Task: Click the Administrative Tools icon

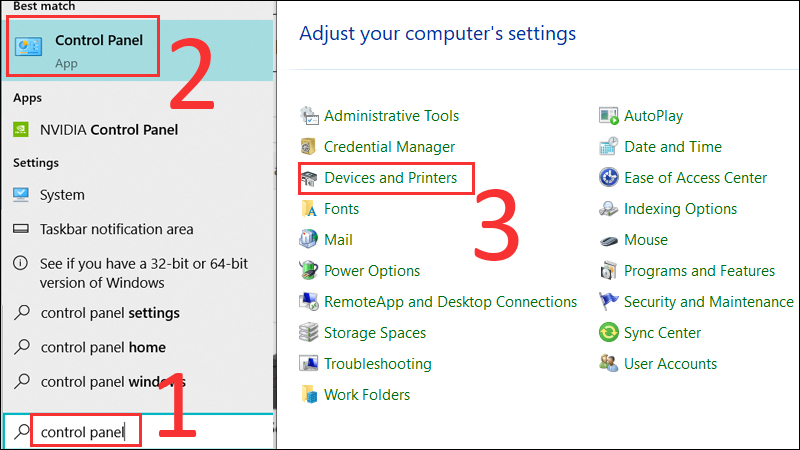Action: (x=309, y=116)
